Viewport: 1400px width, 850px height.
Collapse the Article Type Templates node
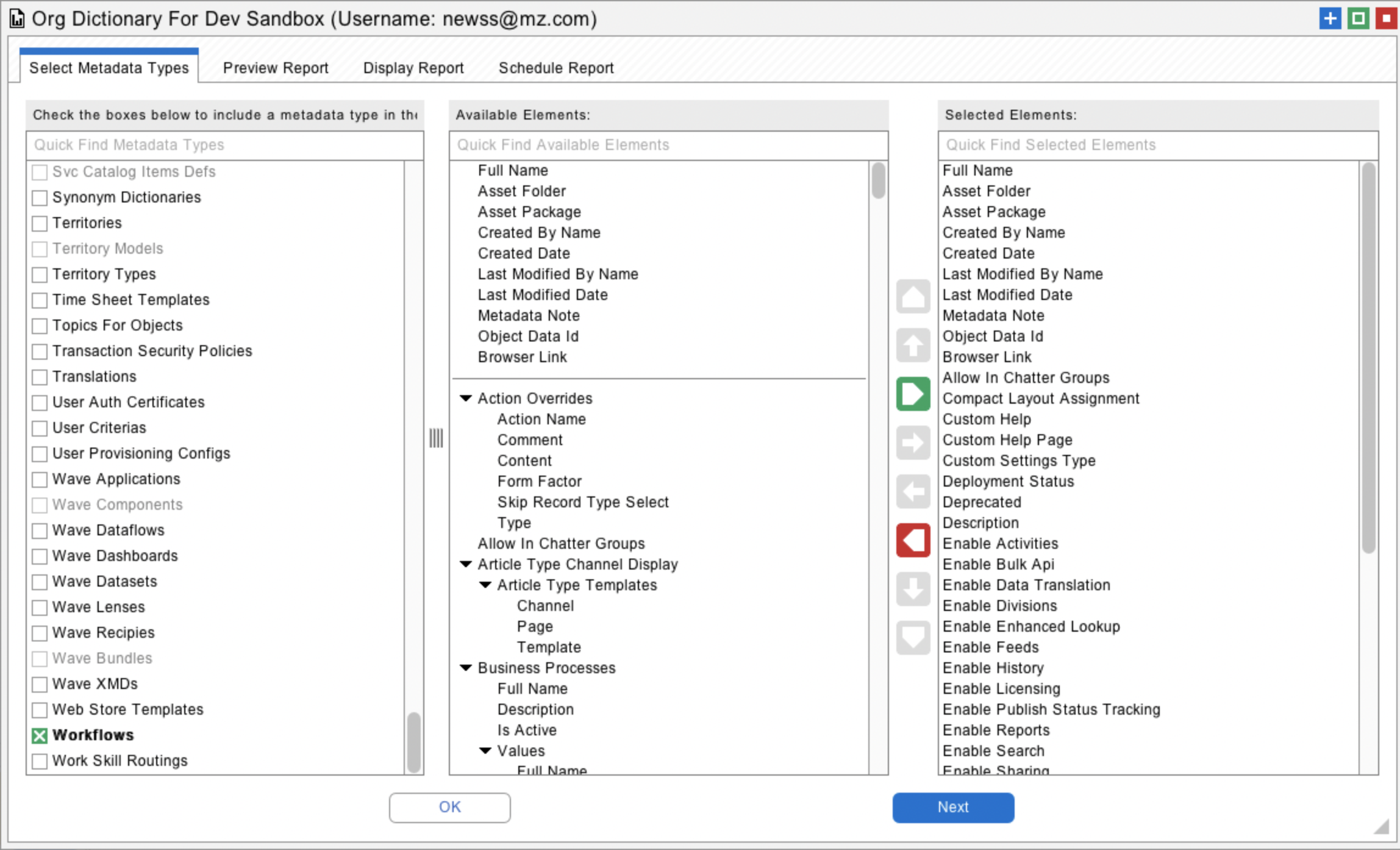click(x=485, y=585)
